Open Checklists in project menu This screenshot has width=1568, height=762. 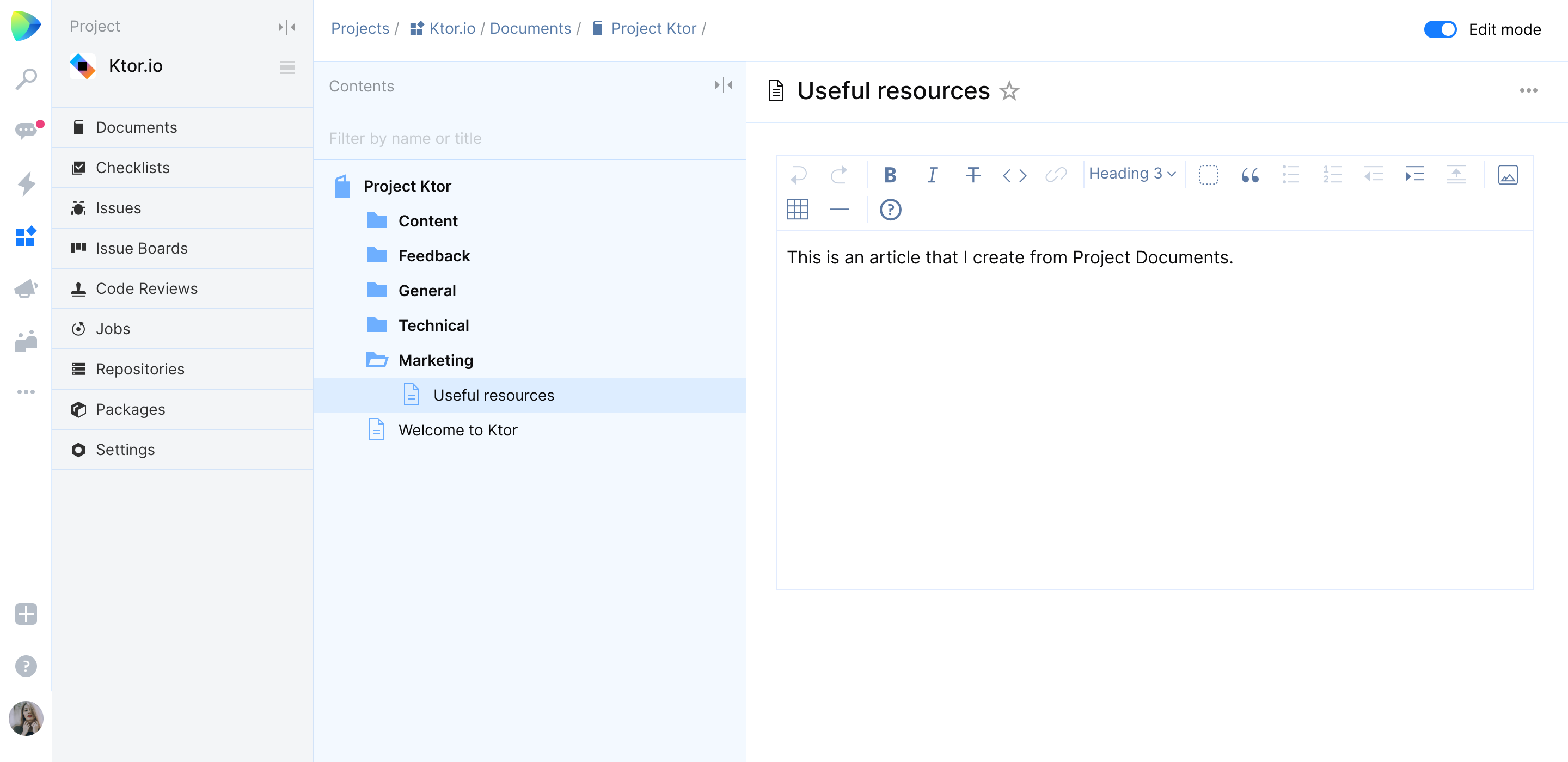(x=182, y=168)
